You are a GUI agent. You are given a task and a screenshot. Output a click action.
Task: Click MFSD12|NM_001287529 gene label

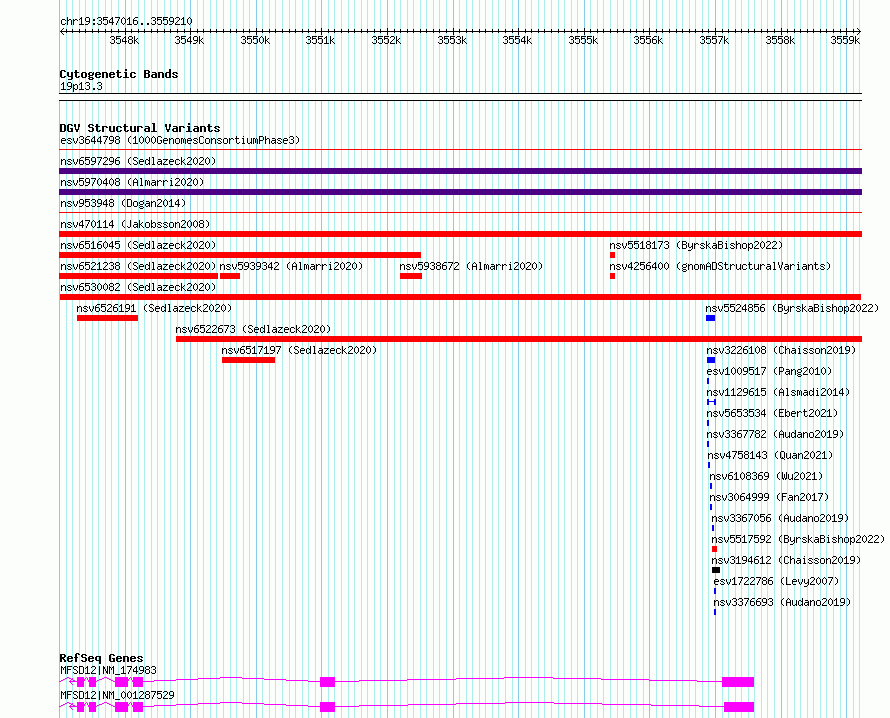[117, 695]
